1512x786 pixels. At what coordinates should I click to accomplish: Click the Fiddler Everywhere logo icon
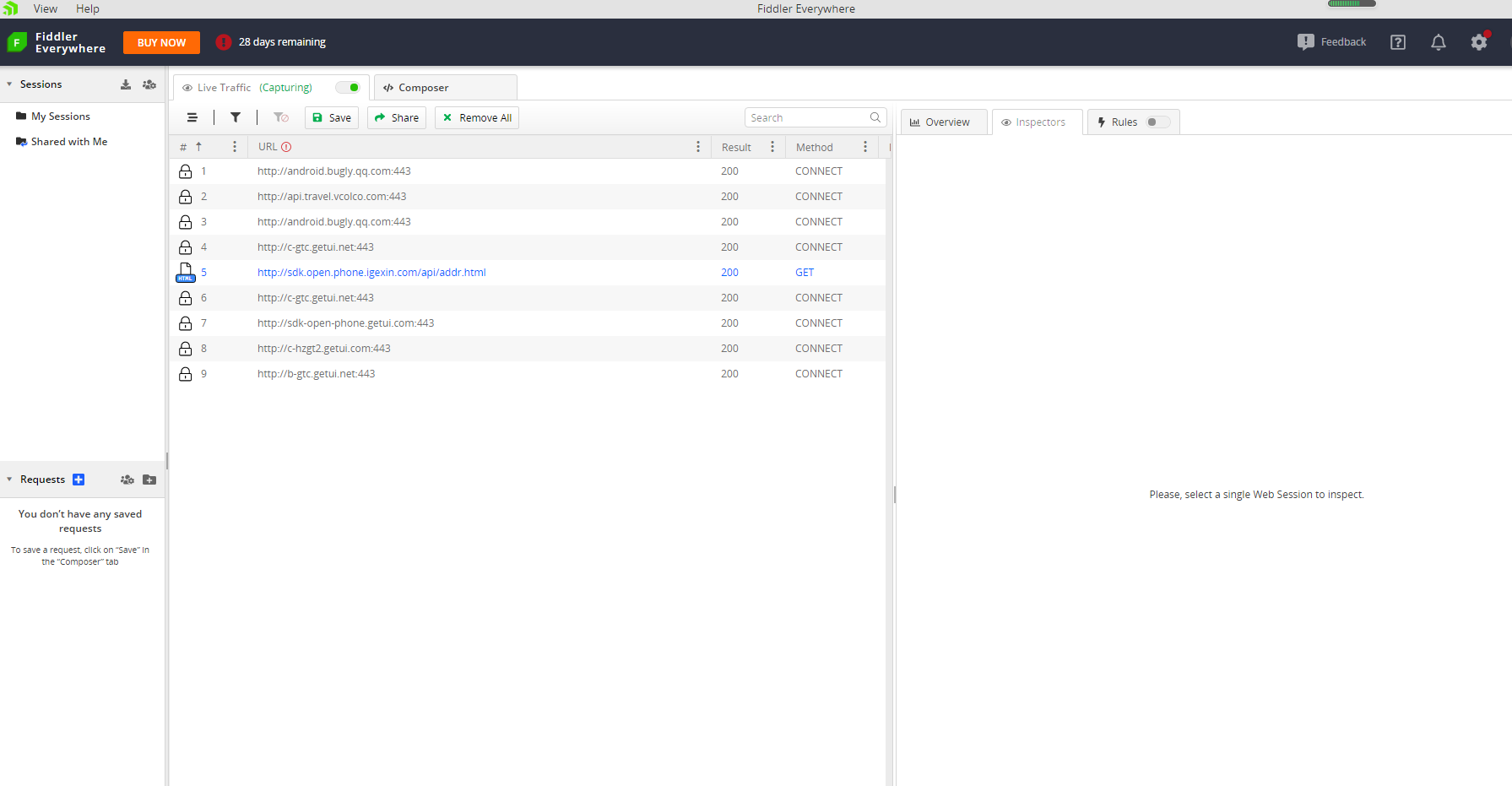[17, 42]
